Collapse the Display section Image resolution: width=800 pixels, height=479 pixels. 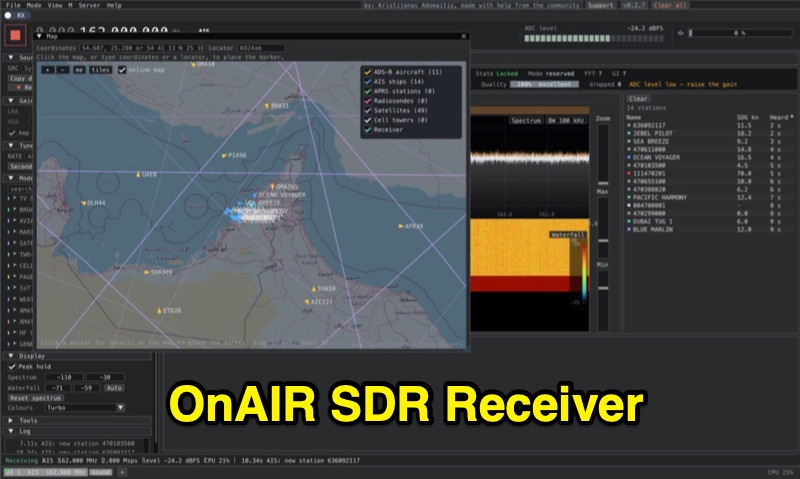pos(11,356)
